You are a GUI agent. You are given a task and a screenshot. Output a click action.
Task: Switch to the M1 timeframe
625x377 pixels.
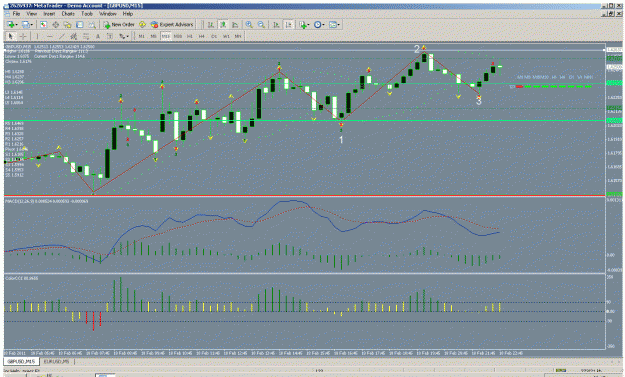tap(142, 36)
